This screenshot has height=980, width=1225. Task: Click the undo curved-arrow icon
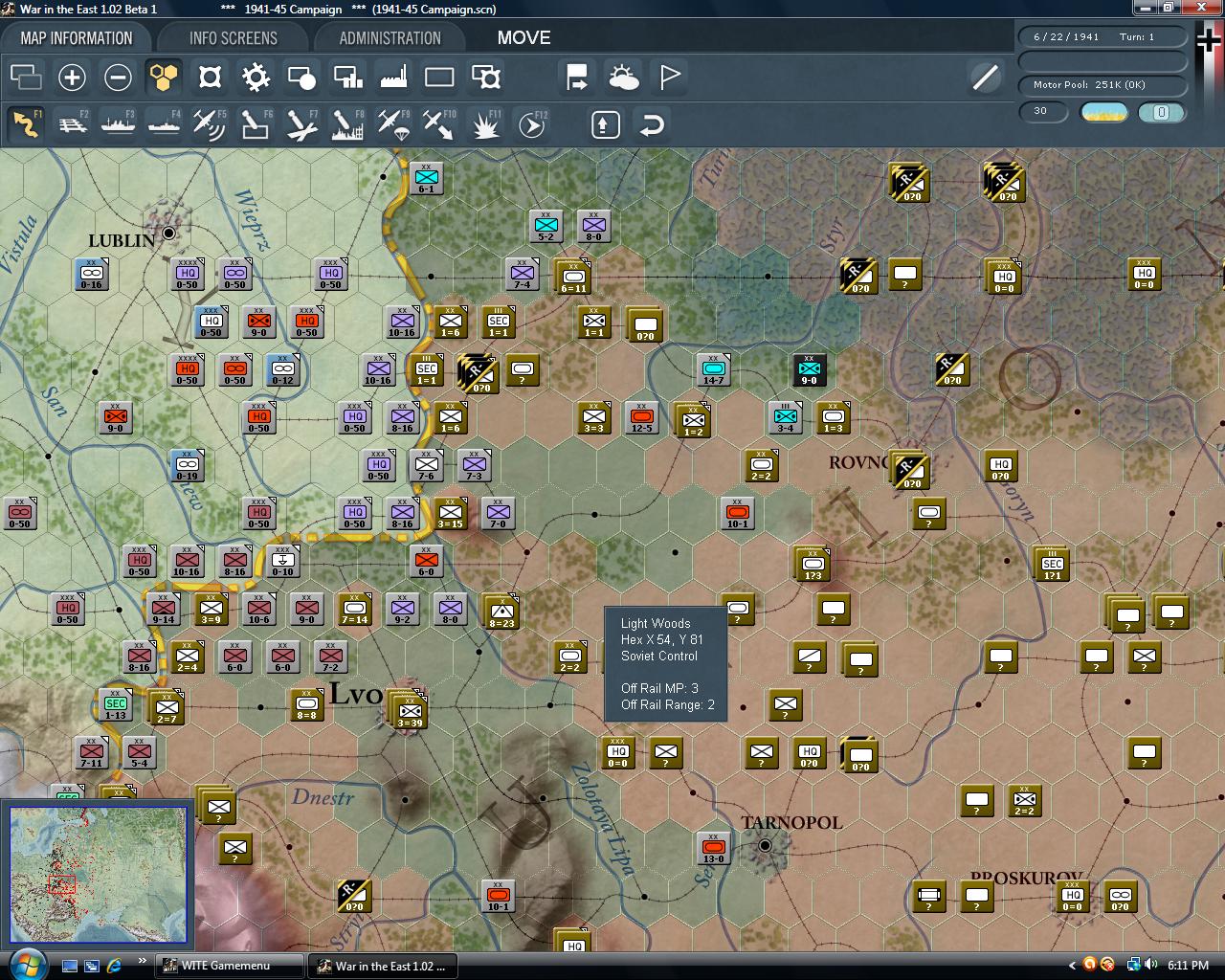652,124
